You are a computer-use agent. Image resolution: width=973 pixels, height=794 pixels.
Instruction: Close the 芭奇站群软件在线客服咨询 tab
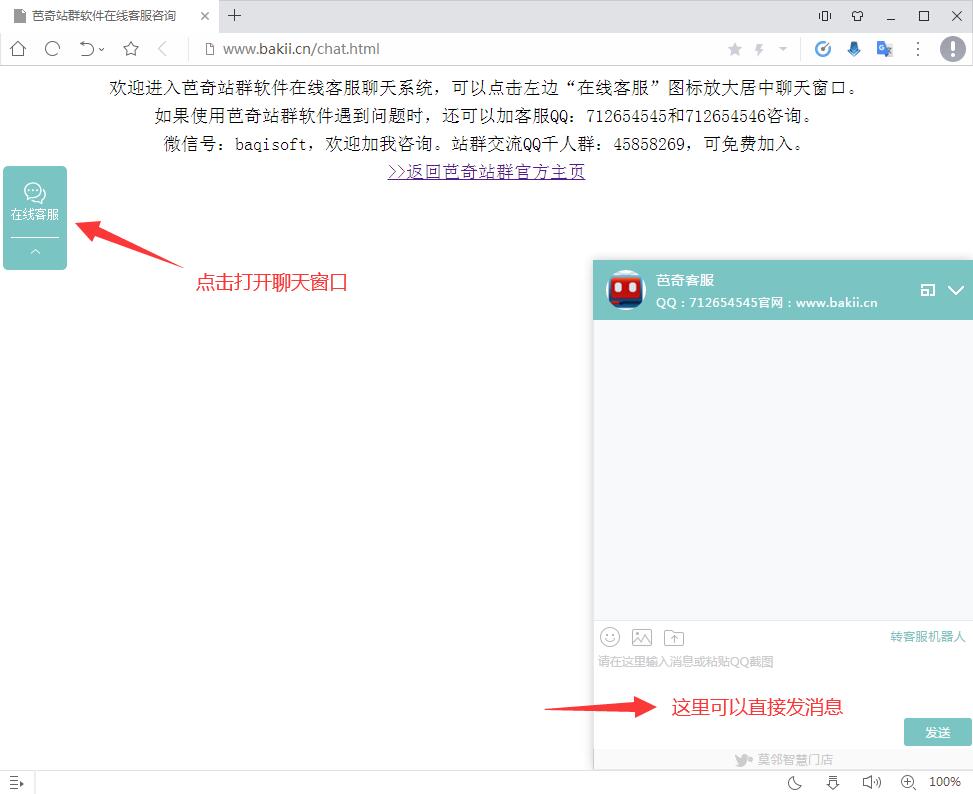pos(205,16)
